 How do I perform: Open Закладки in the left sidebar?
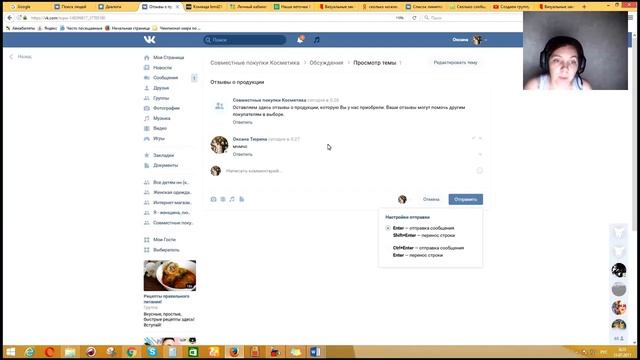pos(163,155)
